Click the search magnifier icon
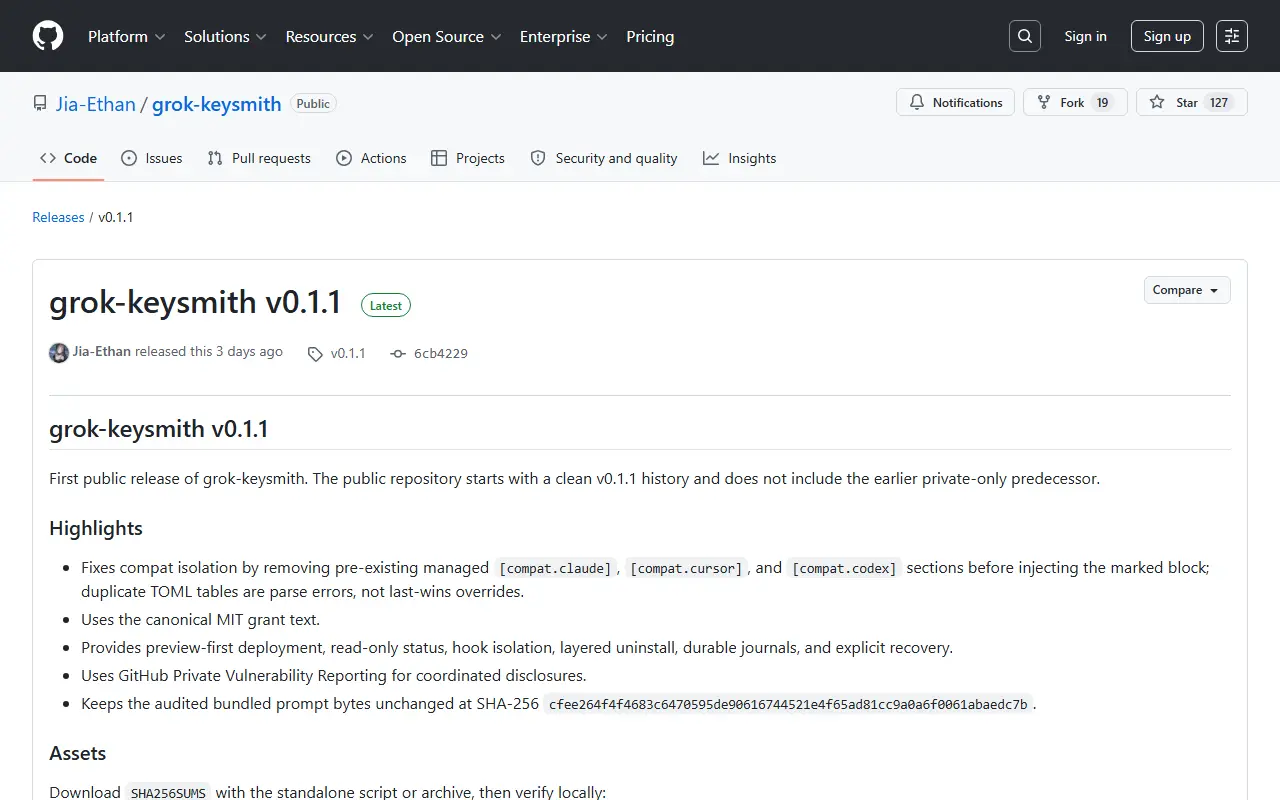Viewport: 1280px width, 800px height. tap(1025, 36)
